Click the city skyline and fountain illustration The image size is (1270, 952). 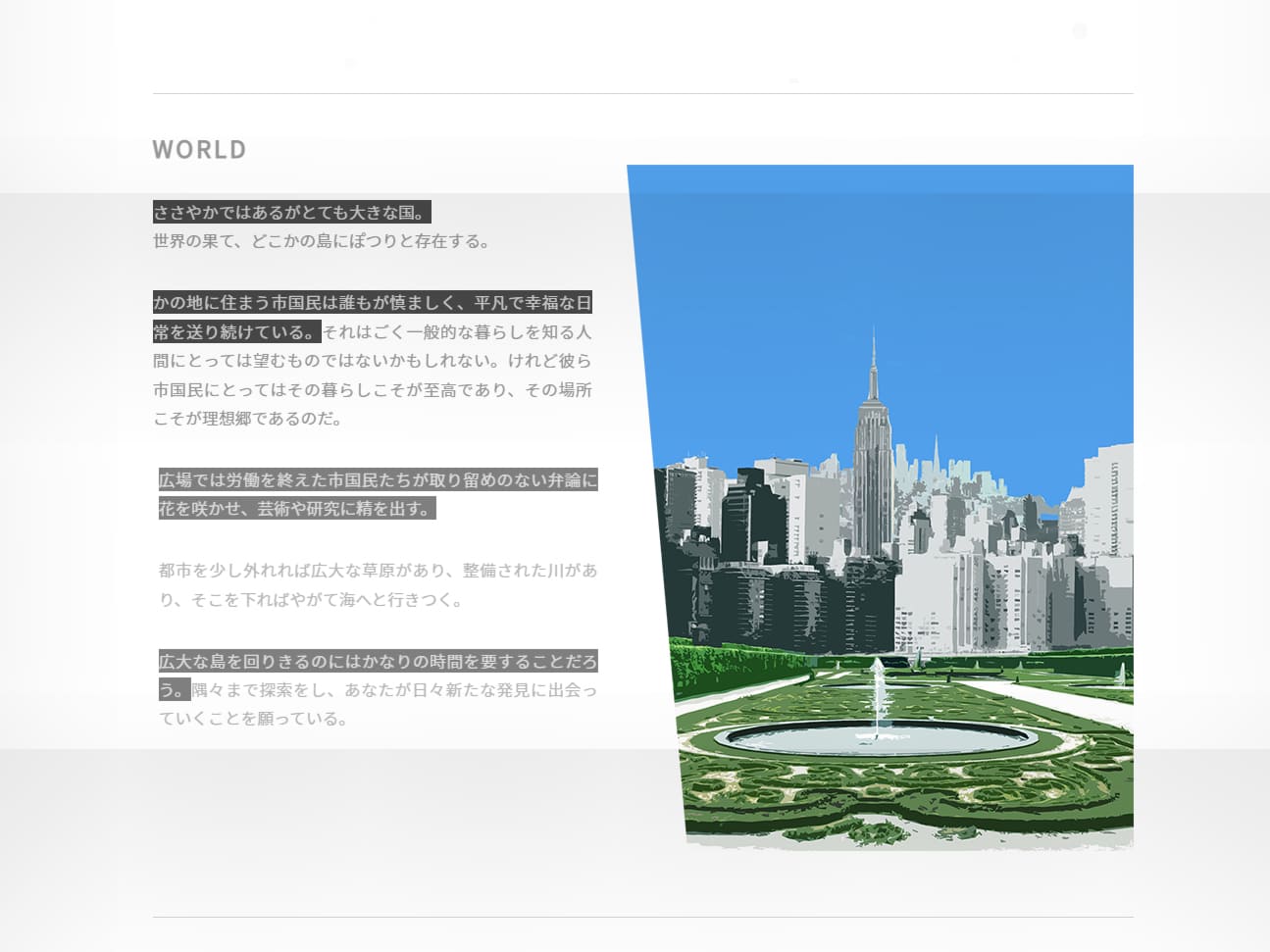pyautogui.click(x=881, y=507)
